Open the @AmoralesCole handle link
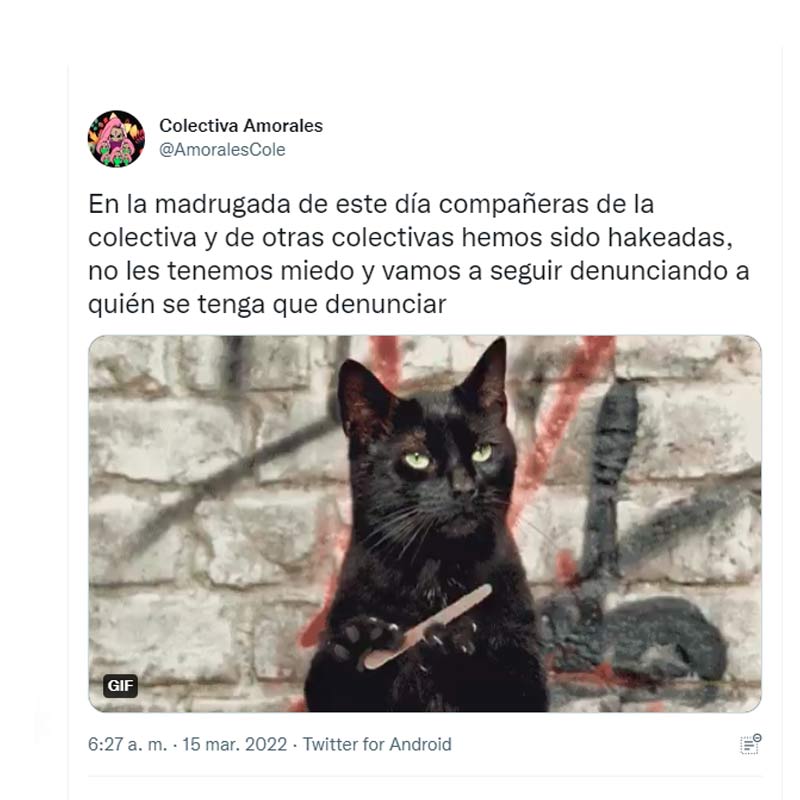The height and width of the screenshot is (800, 800). (x=222, y=149)
